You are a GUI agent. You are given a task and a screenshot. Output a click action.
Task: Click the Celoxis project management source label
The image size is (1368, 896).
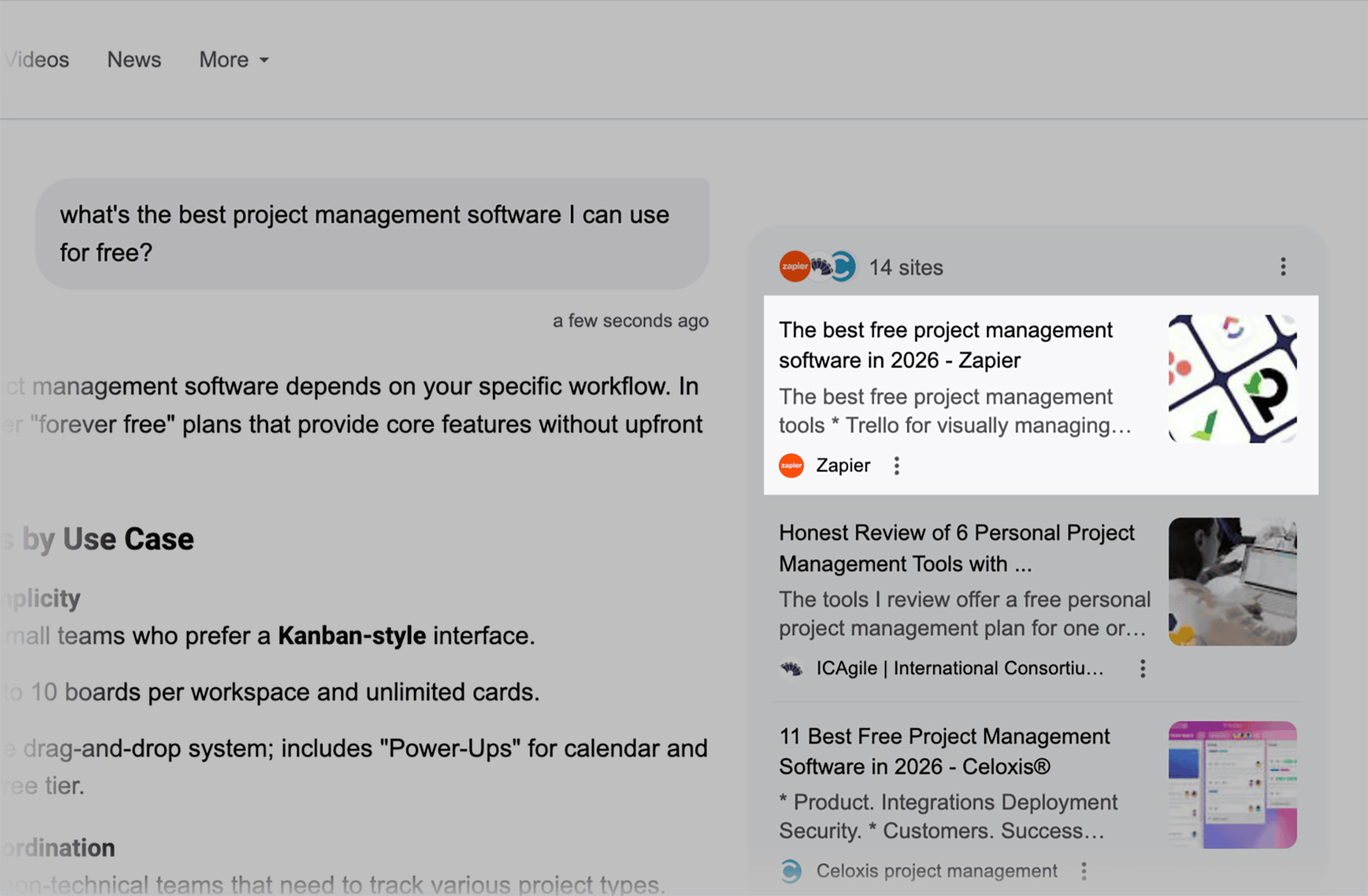tap(936, 871)
